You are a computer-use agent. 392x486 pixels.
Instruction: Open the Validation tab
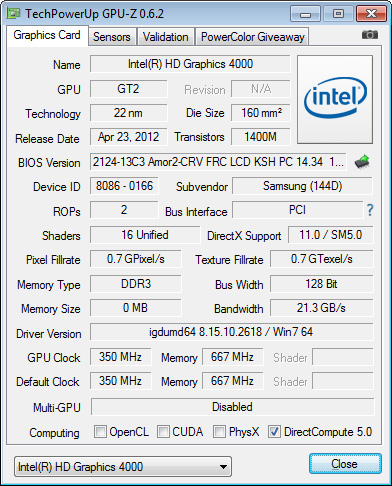tap(166, 37)
